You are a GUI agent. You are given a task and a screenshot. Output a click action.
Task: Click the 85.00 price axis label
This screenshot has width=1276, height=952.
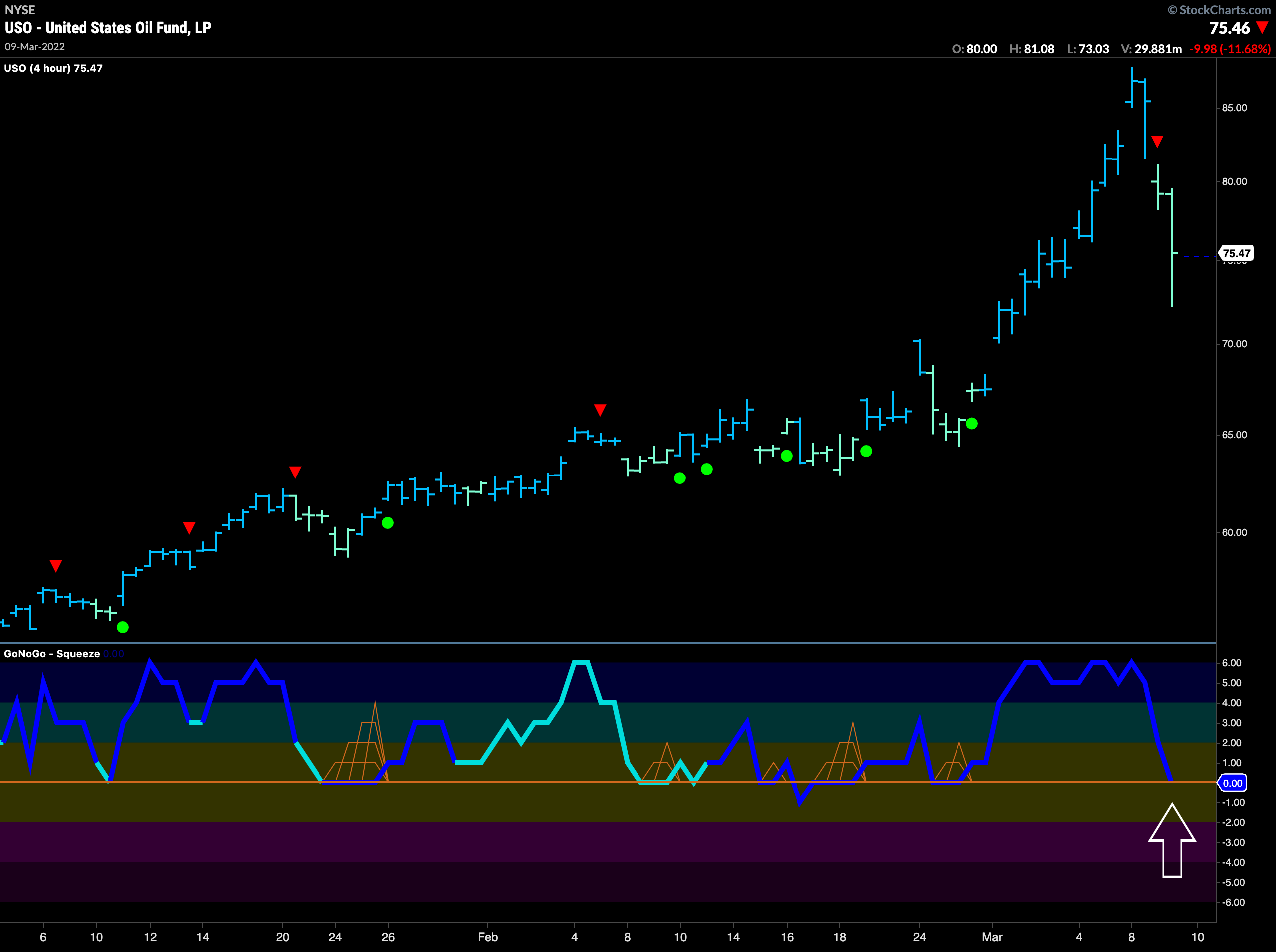coord(1235,108)
